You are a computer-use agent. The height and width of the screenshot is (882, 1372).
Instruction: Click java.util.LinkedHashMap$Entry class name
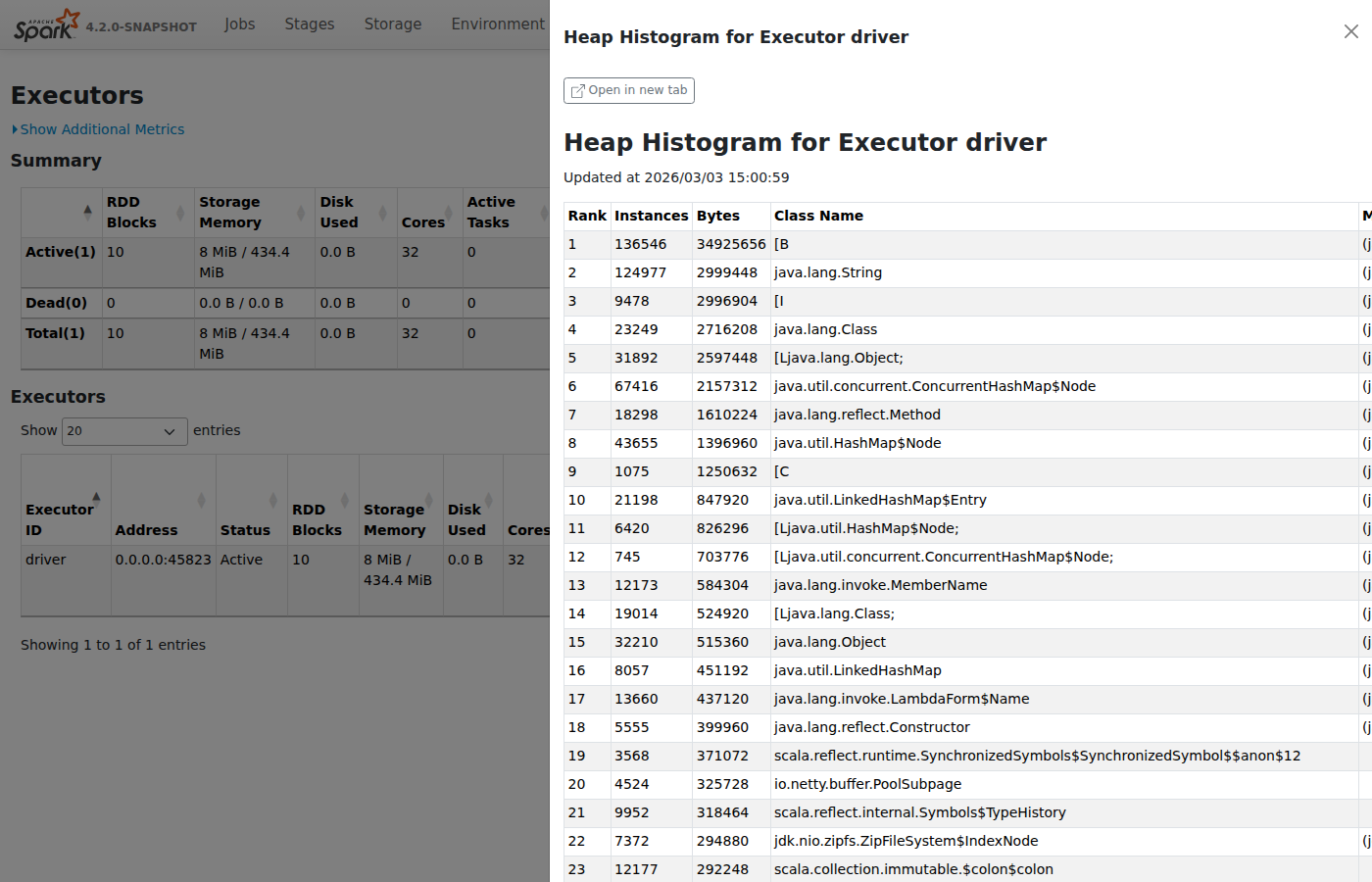880,500
